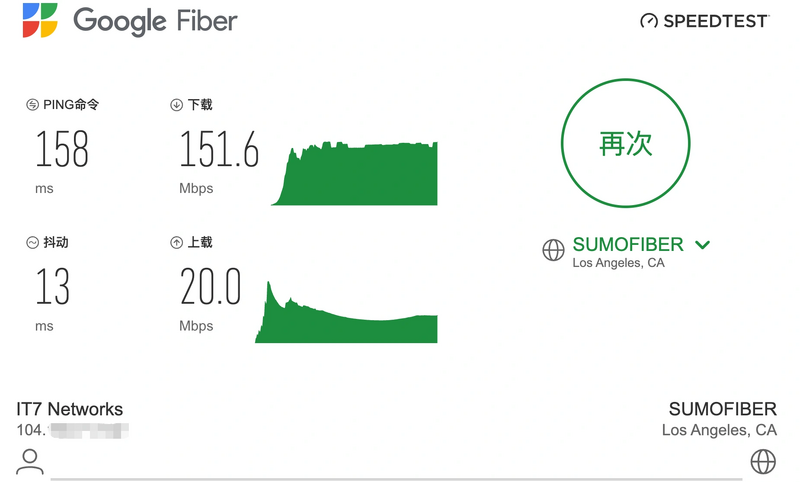Viewport: 800px width, 482px height.
Task: Click the 151.6 Mbps download result
Action: [x=219, y=150]
